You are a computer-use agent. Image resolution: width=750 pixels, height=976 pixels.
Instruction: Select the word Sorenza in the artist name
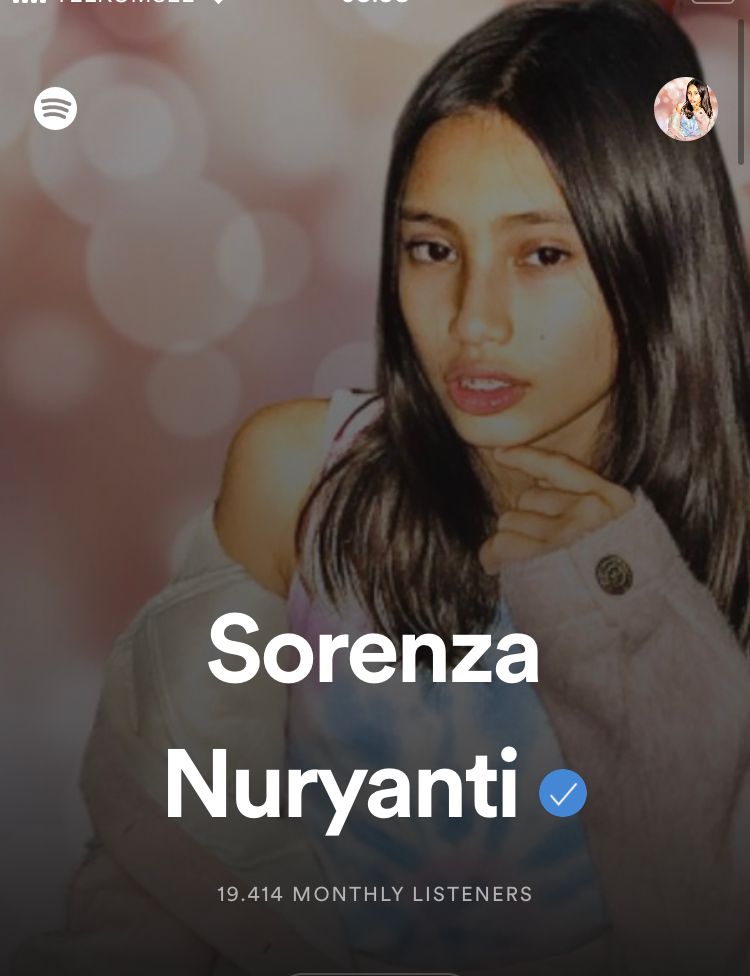coord(373,649)
